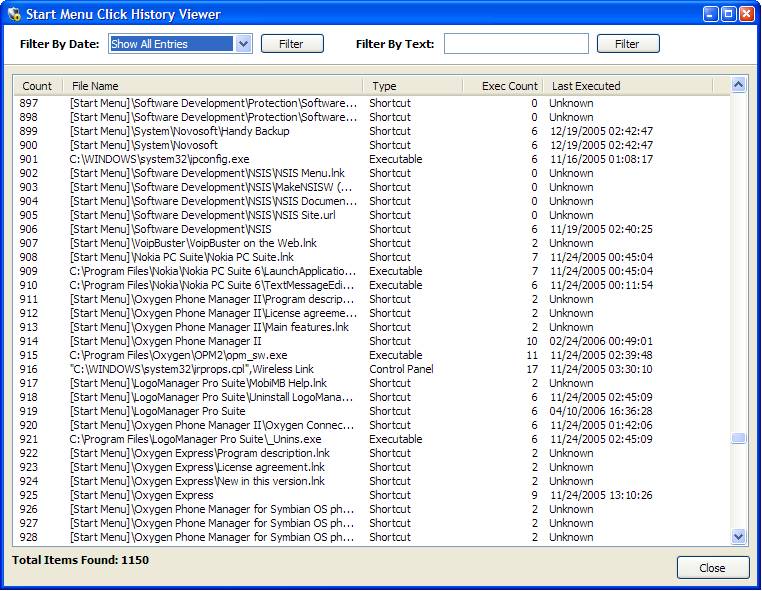Image resolution: width=762 pixels, height=591 pixels.
Task: Click the exec count value 17
Action: click(x=532, y=369)
